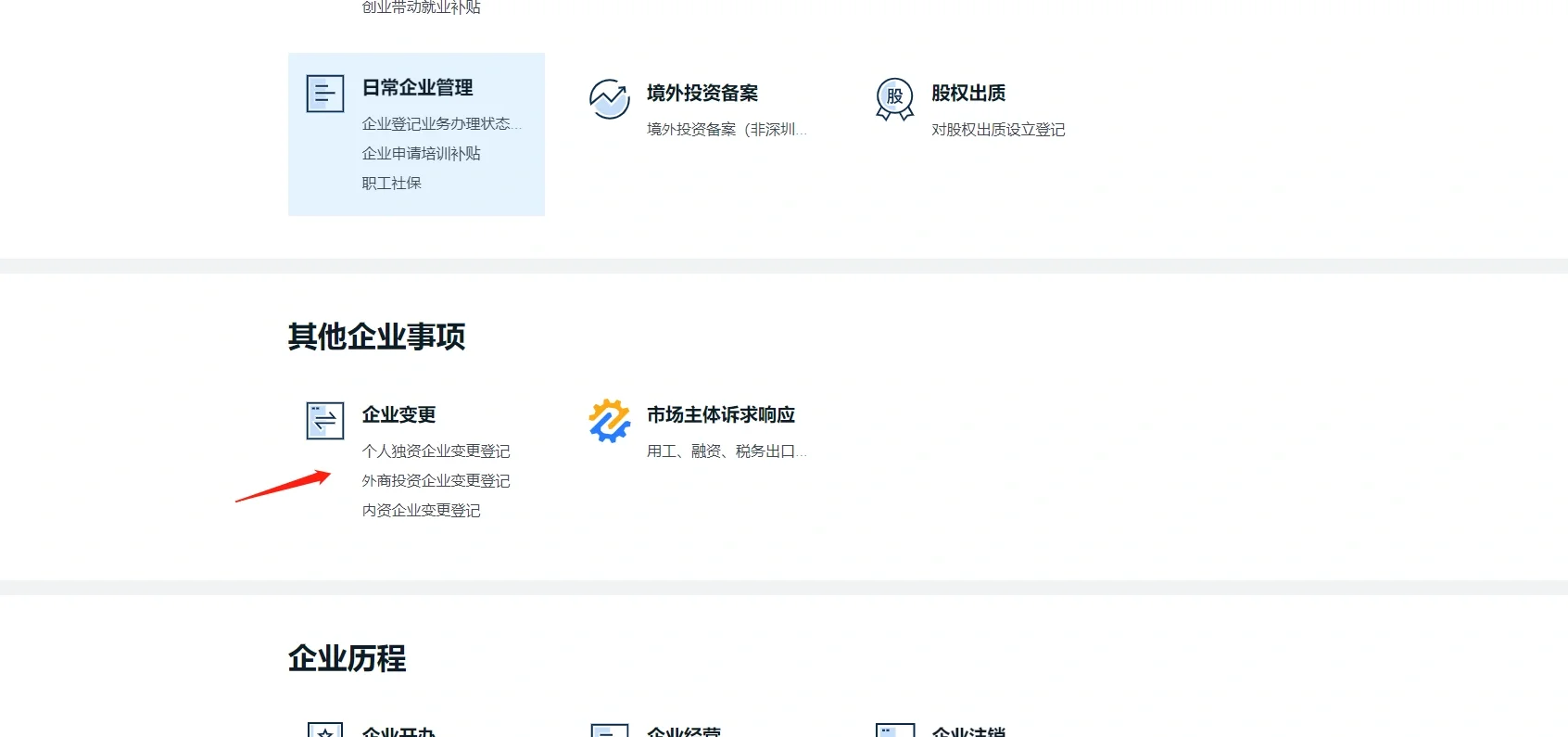Click the 创业带动就业补贴 link
The image size is (1568, 737).
point(421,7)
